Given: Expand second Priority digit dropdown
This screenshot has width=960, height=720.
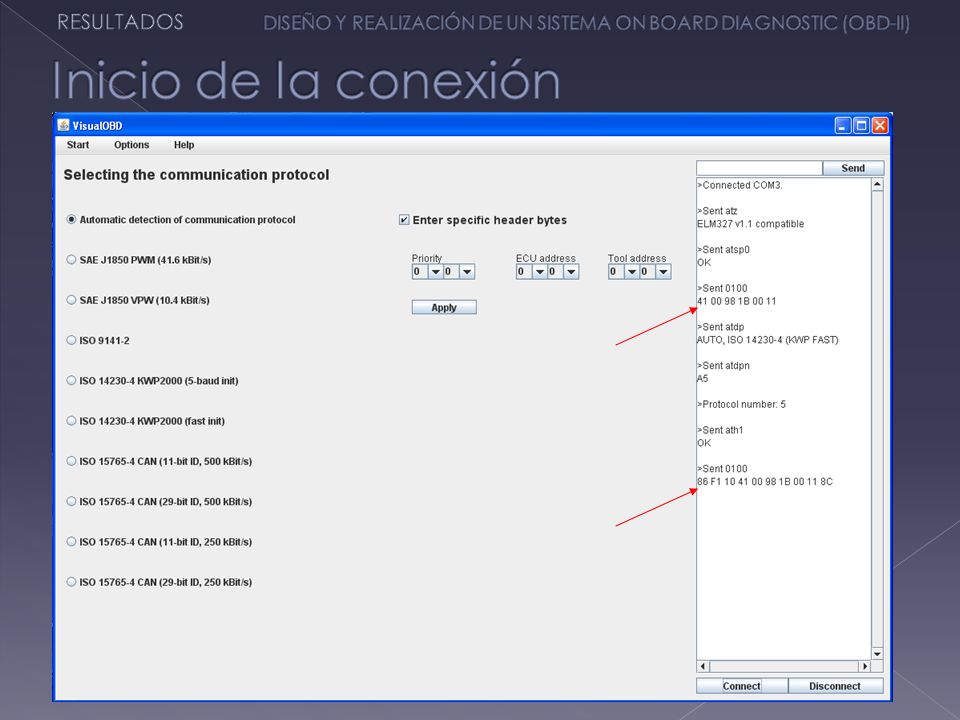Looking at the screenshot, I should click(x=467, y=272).
